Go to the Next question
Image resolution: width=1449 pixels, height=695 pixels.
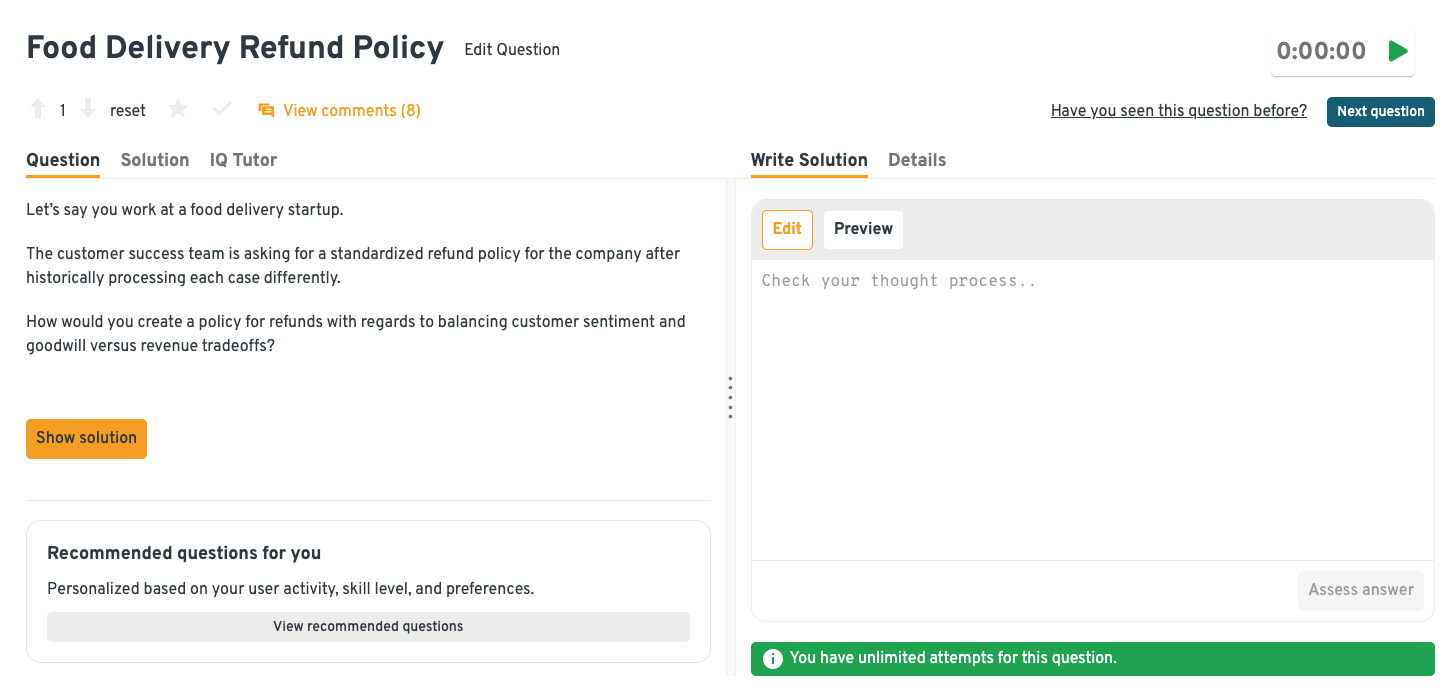coord(1380,112)
